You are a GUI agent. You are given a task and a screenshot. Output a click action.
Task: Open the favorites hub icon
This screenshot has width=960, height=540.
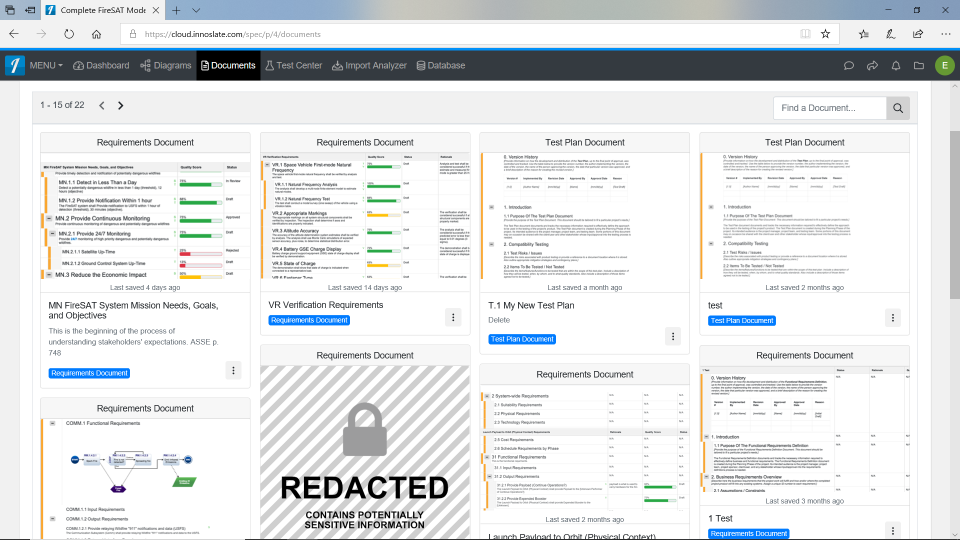(x=863, y=34)
